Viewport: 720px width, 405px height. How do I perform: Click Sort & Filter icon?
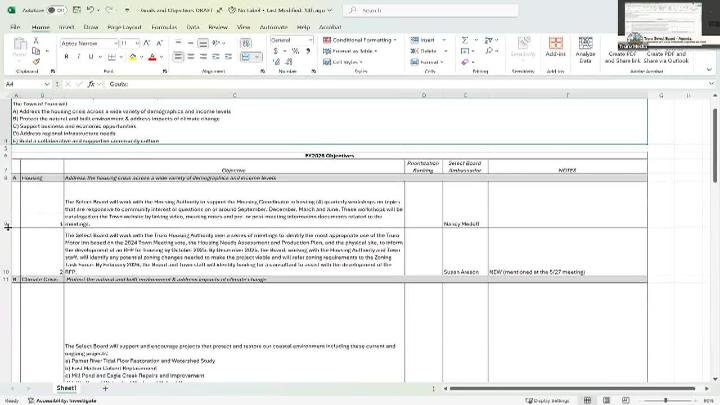point(489,40)
